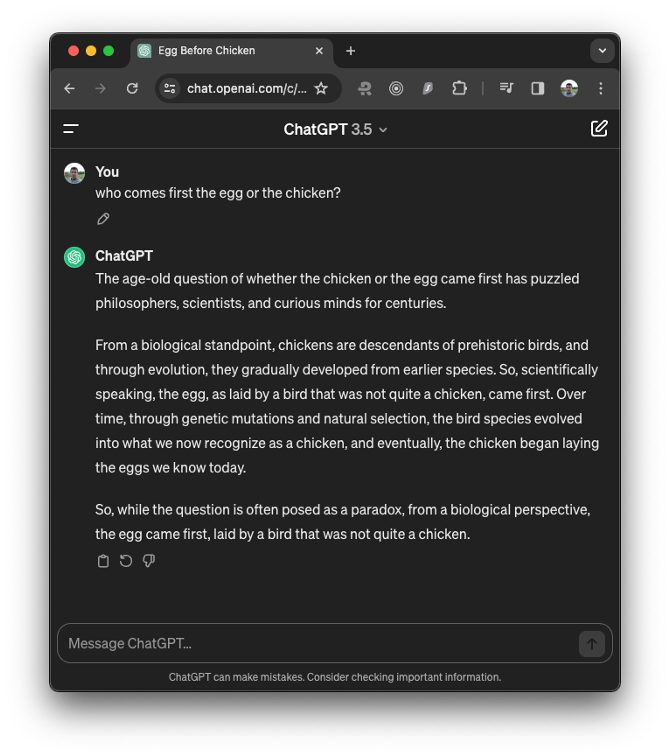Click the send message arrow button

[591, 644]
